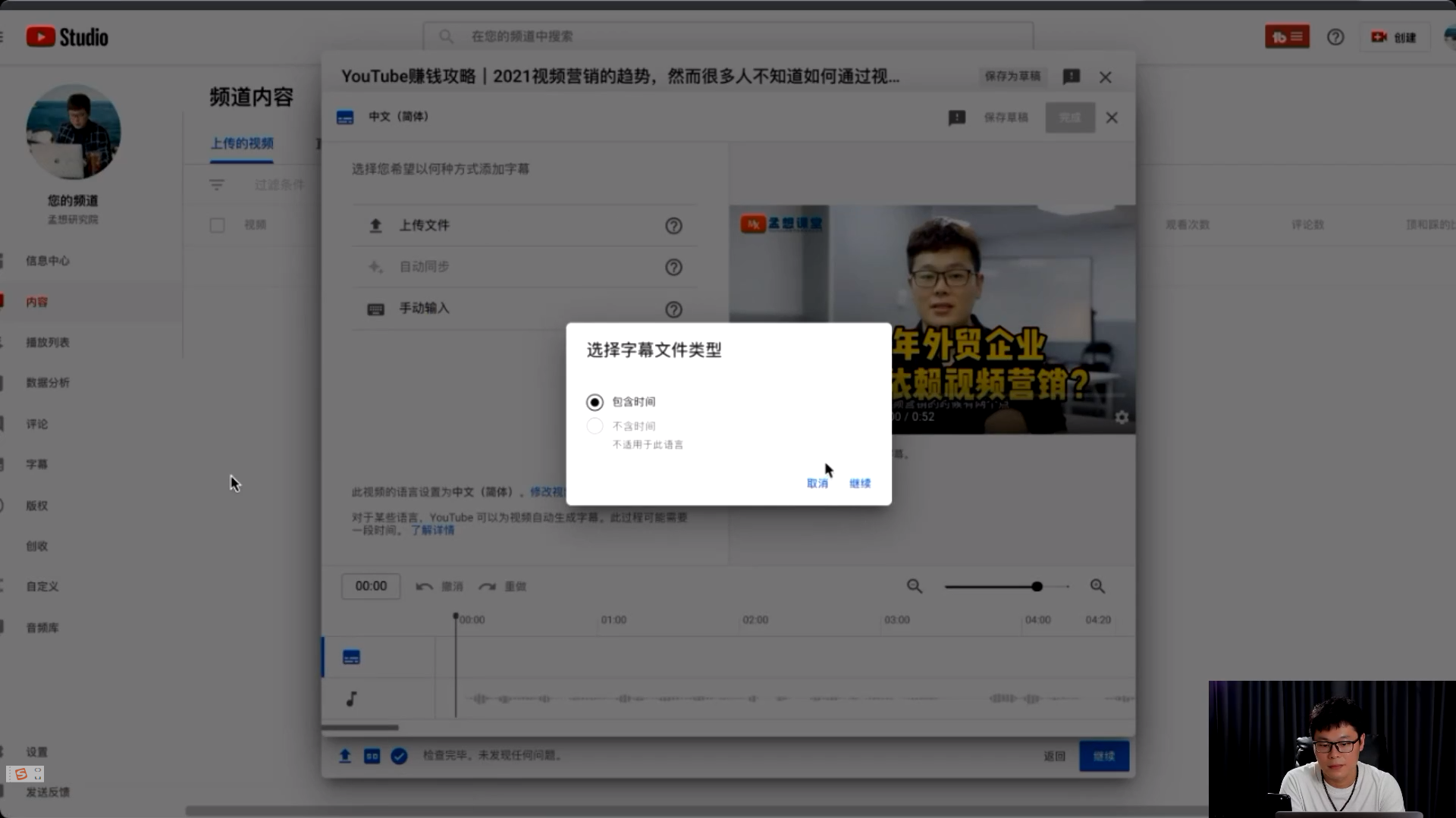Click the help icon beside 手动输入
Viewport: 1456px width, 818px height.
[673, 309]
